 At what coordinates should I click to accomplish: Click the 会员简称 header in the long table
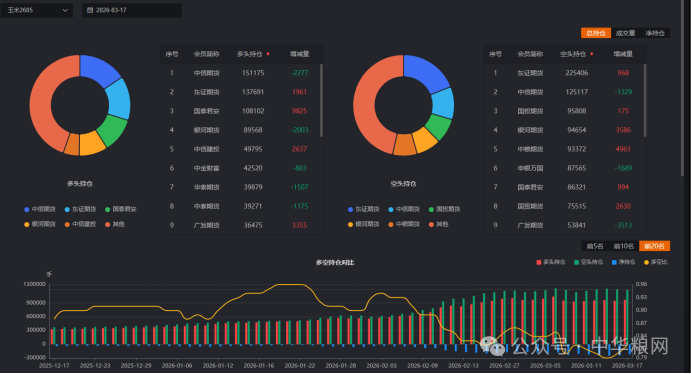(x=207, y=54)
